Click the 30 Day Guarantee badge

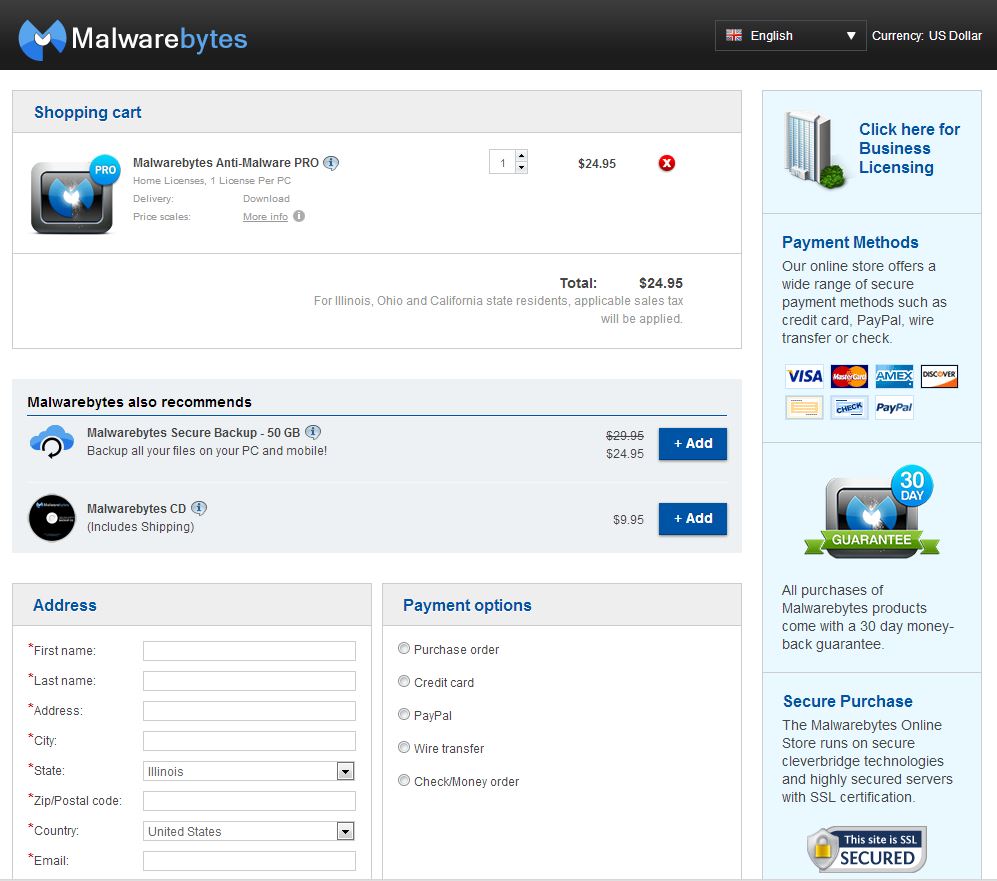[x=872, y=512]
